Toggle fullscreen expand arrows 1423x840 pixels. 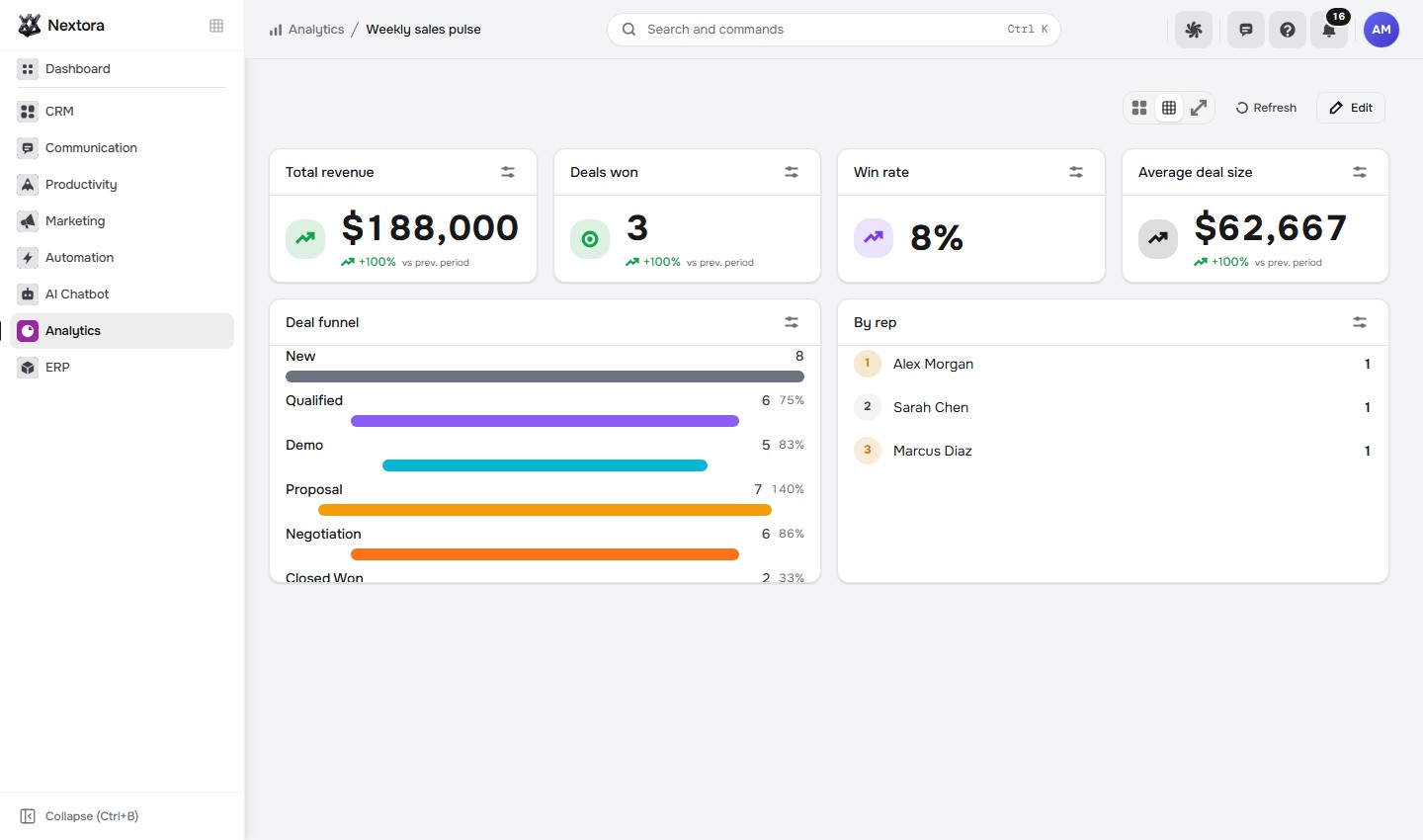tap(1199, 108)
